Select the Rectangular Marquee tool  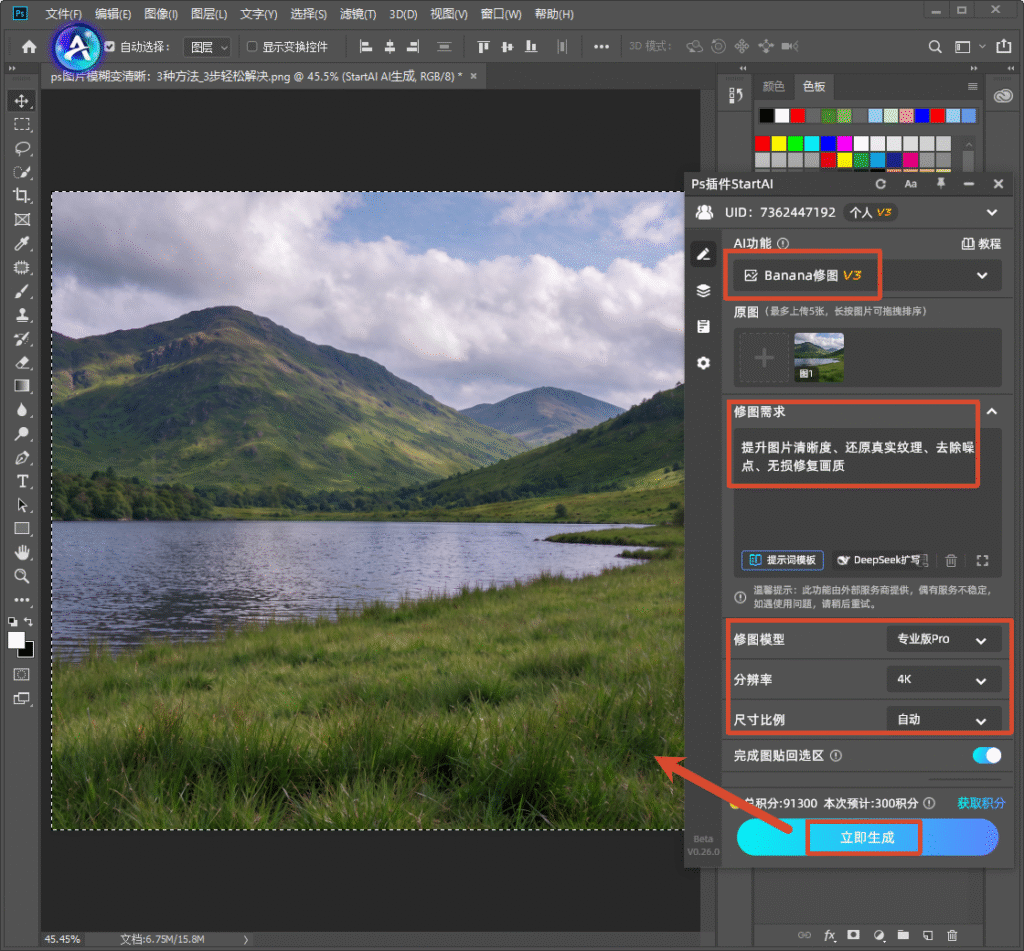22,125
